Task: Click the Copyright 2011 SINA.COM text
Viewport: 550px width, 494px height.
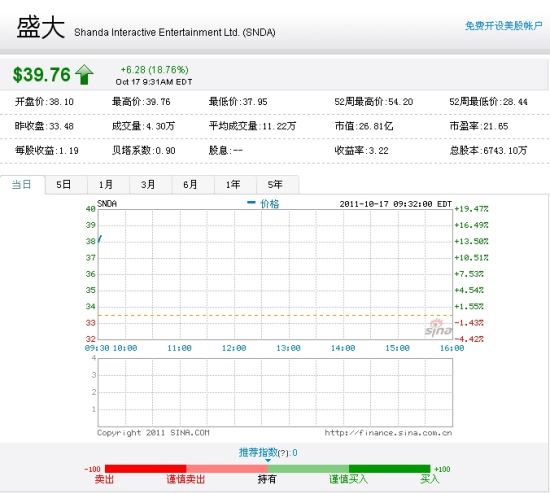Action: [x=153, y=433]
